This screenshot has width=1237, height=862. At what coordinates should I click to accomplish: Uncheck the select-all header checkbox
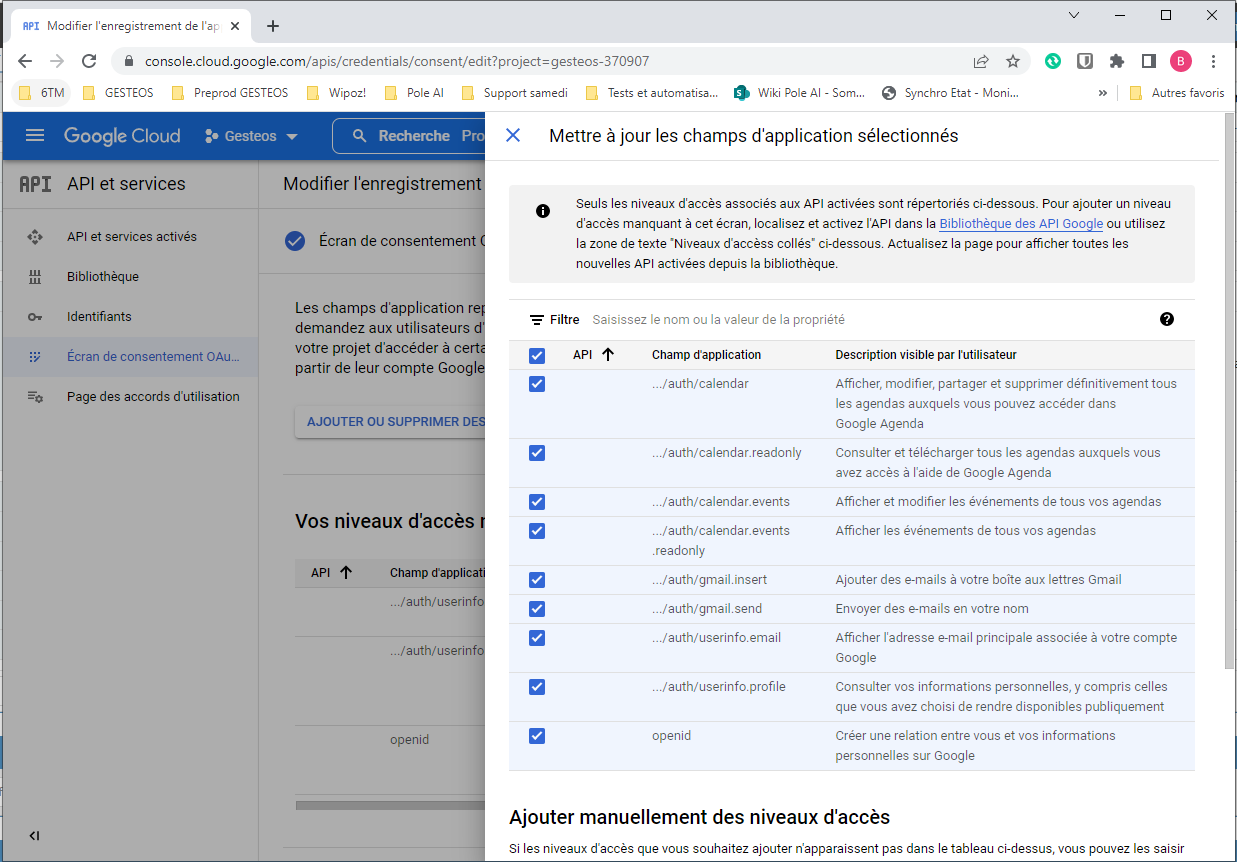point(537,356)
